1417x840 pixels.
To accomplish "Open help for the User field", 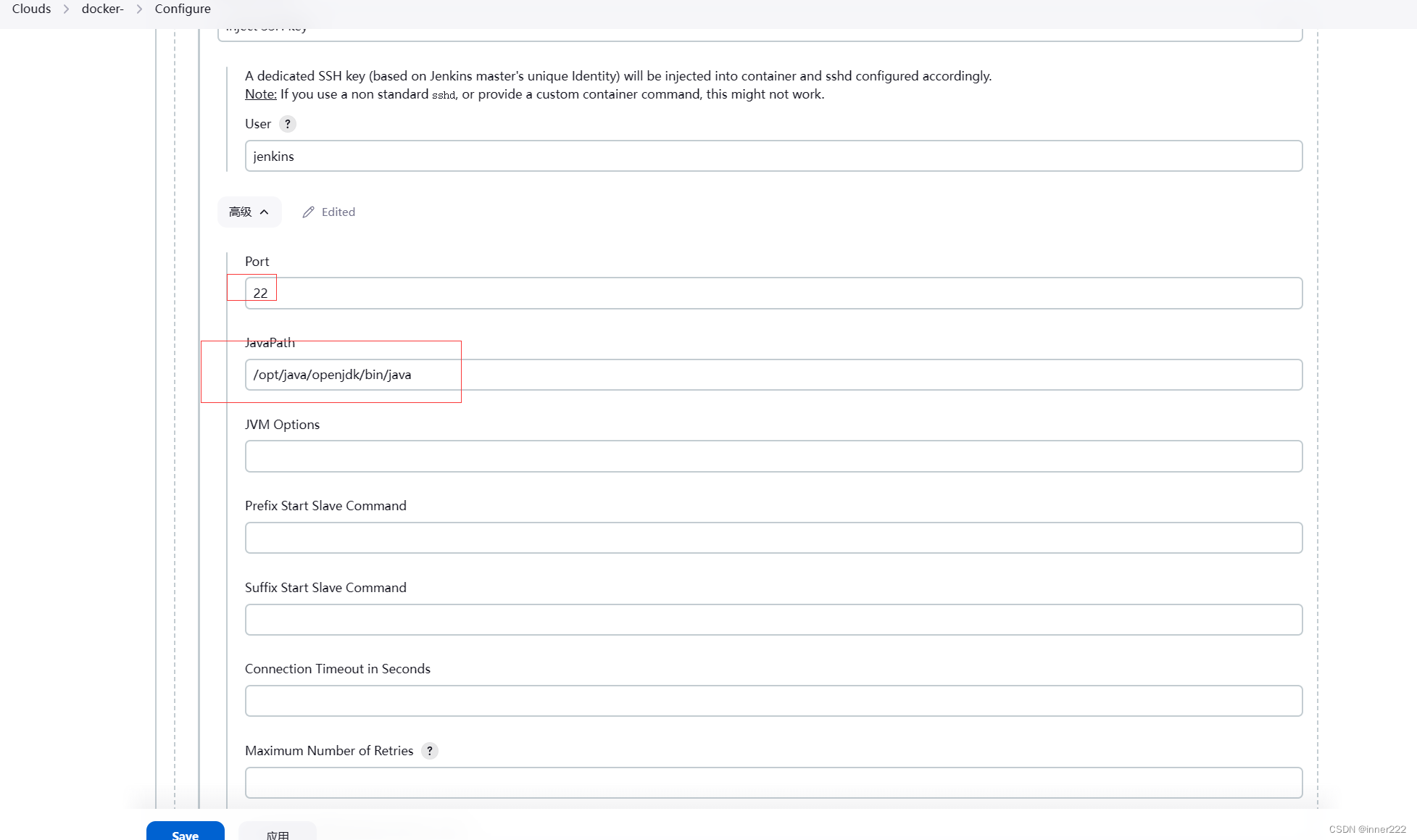I will click(x=288, y=124).
